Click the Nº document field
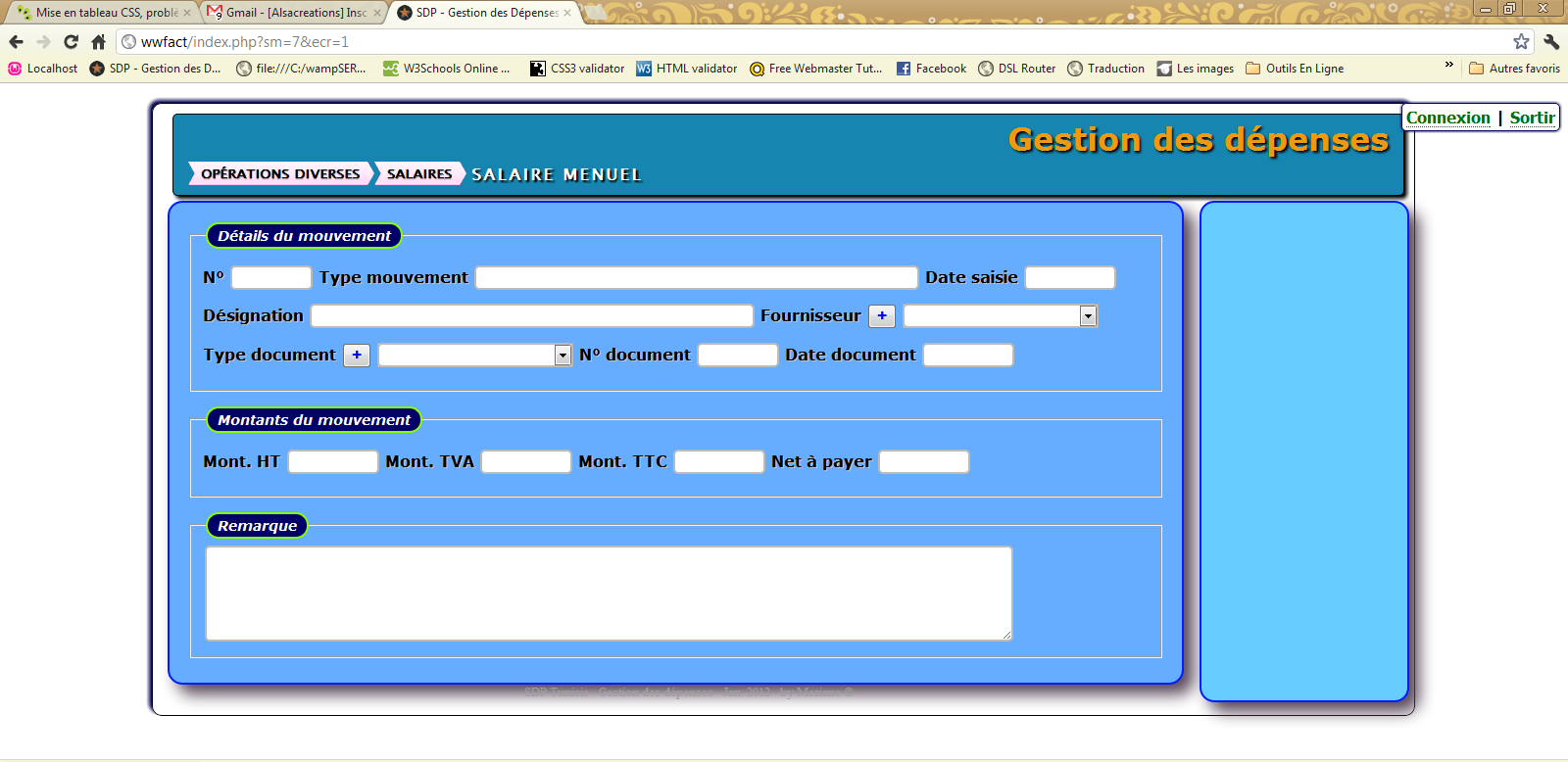Viewport: 1568px width, 762px height. (x=738, y=355)
